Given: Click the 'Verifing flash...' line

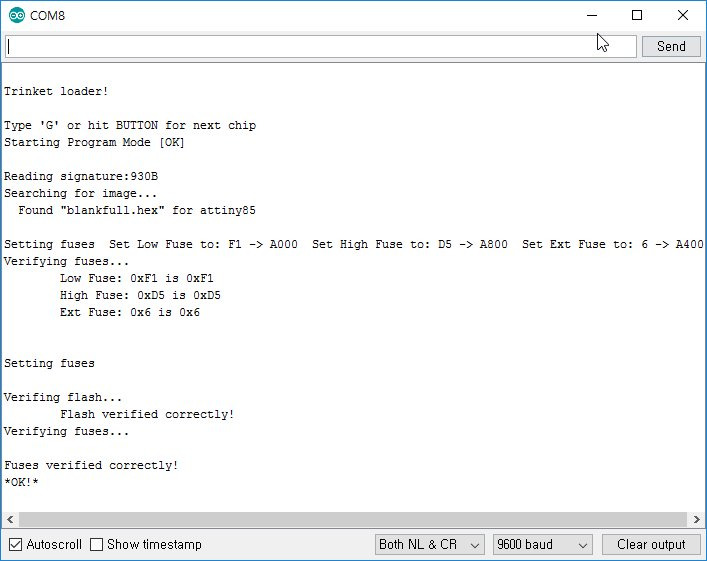Looking at the screenshot, I should pyautogui.click(x=63, y=397).
